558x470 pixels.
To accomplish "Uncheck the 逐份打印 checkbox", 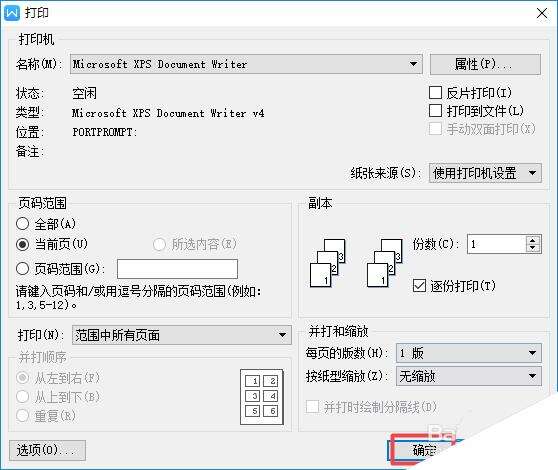I will pos(420,285).
